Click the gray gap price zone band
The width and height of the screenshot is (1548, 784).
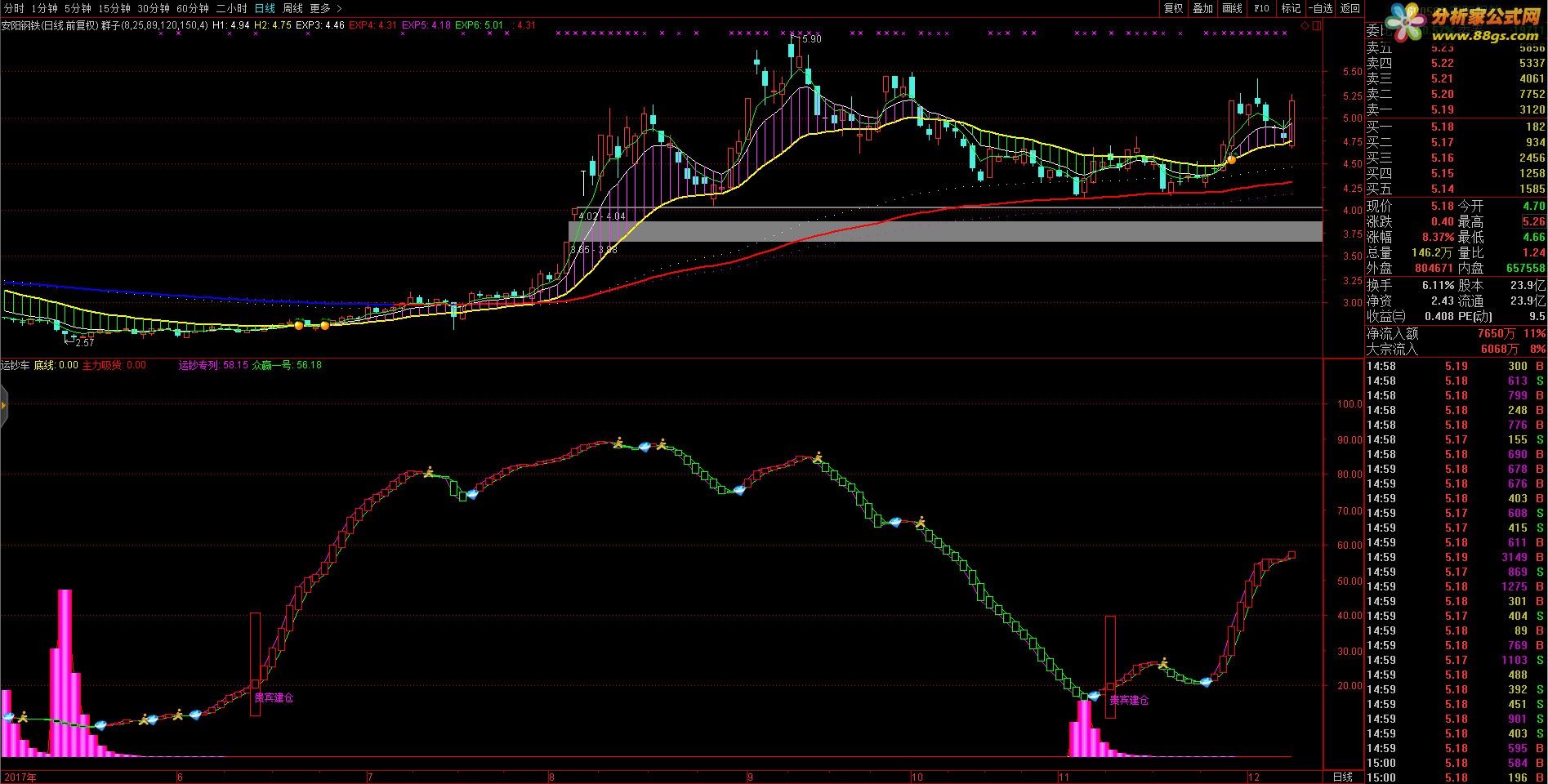click(x=945, y=231)
